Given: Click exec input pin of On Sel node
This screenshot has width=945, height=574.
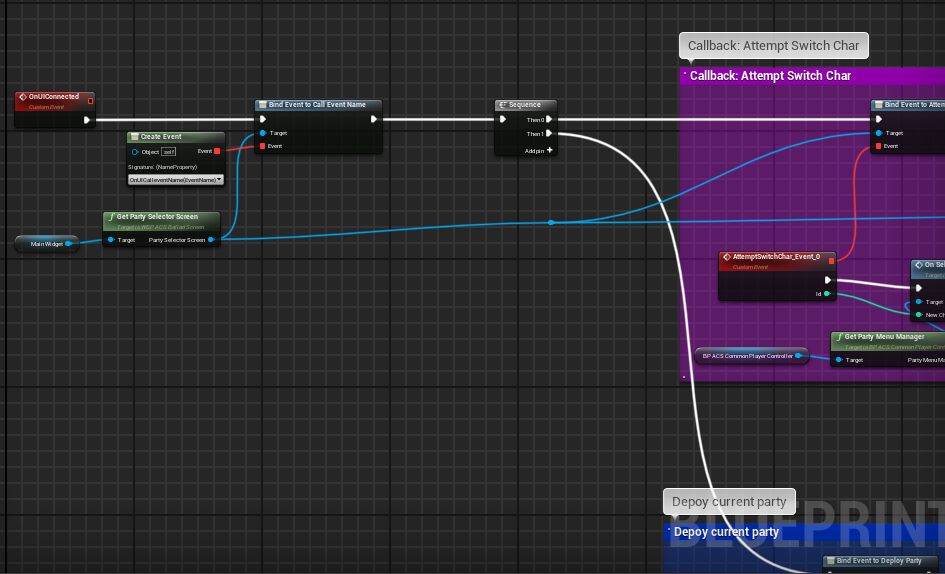Looking at the screenshot, I should (x=918, y=288).
